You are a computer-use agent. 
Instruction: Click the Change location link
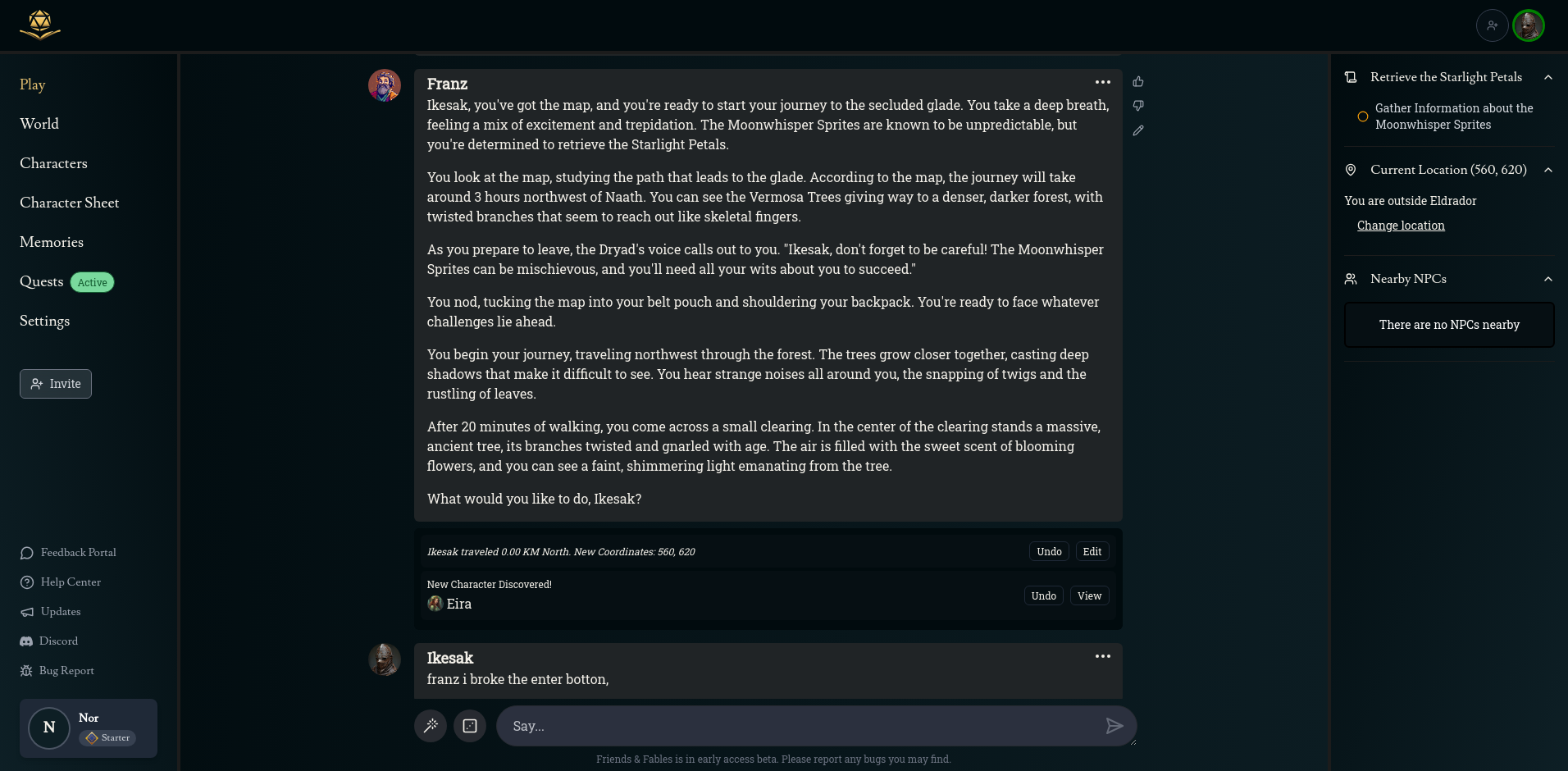[1401, 226]
